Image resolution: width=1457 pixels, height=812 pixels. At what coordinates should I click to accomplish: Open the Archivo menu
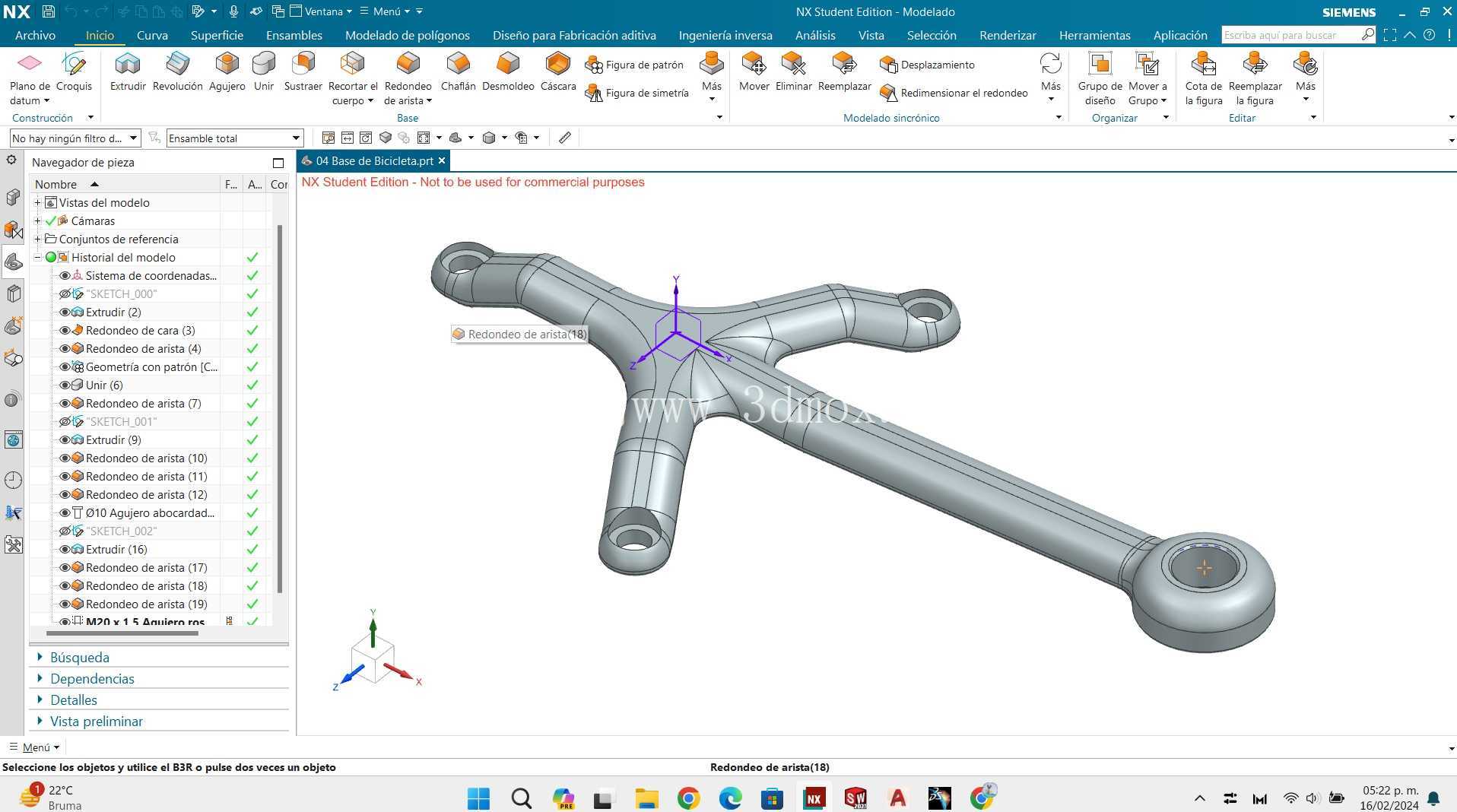[35, 35]
